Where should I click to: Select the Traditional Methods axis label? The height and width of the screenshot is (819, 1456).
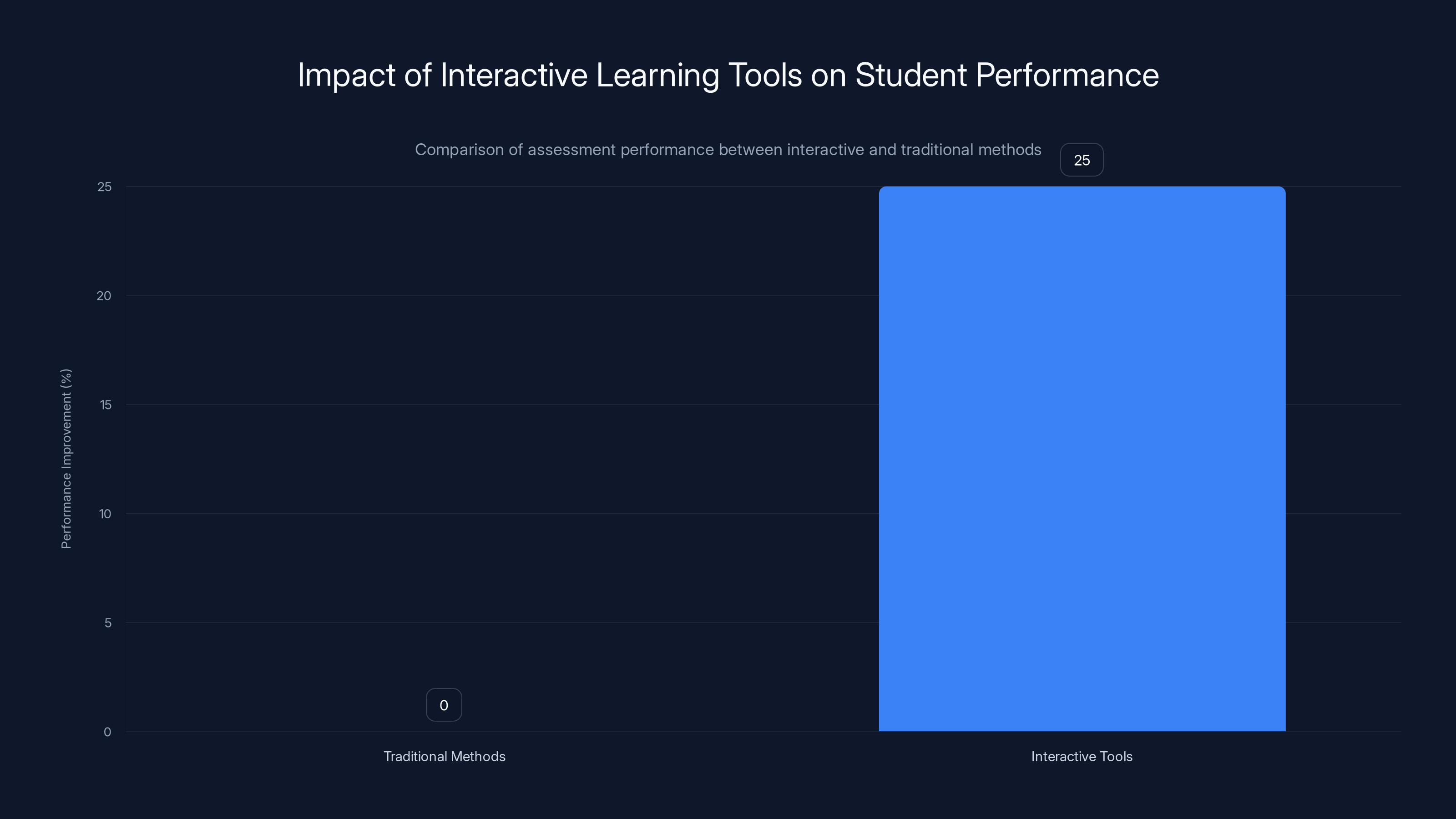[x=444, y=756]
